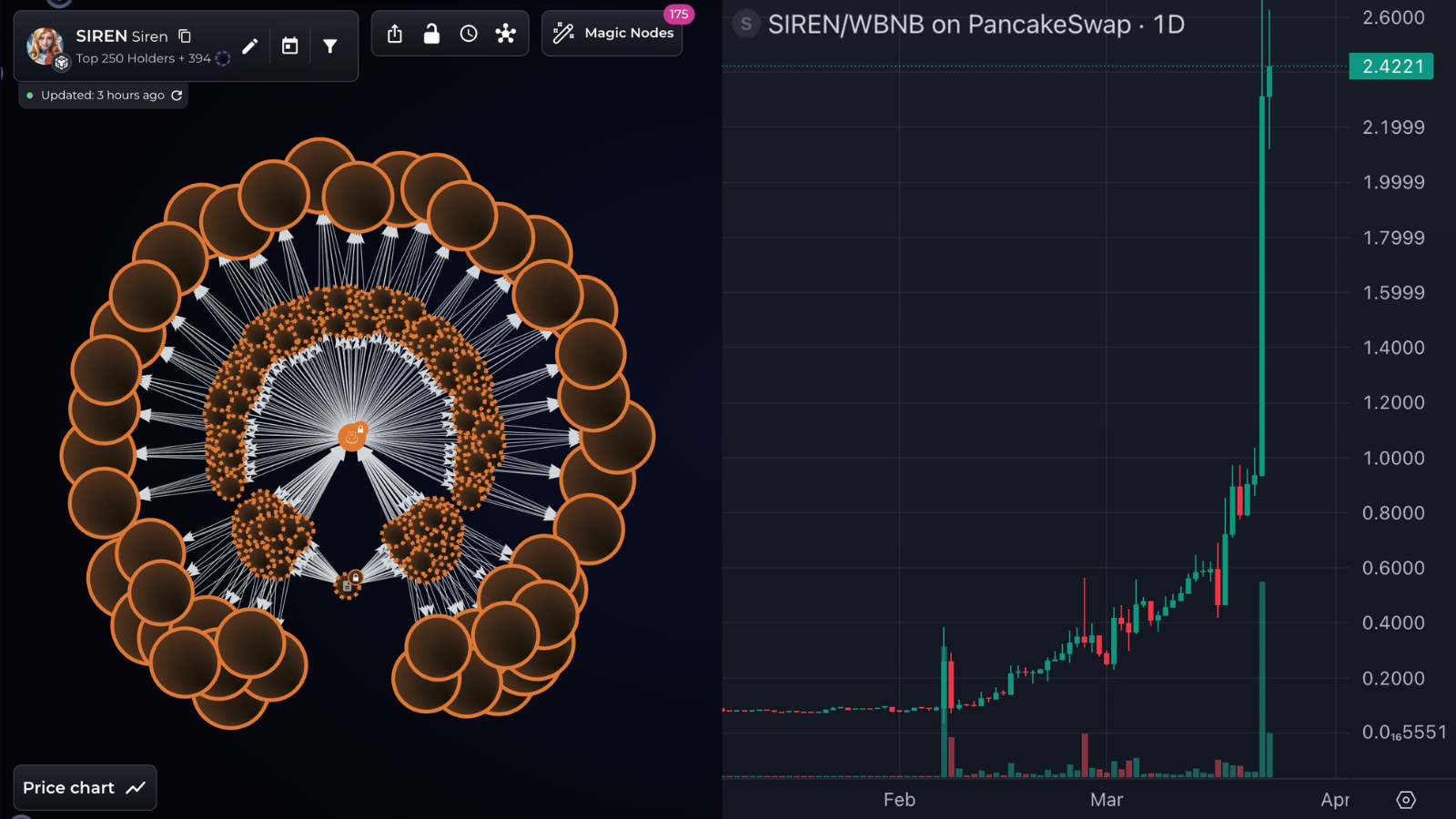Click the 1.0000 price axis label
Viewport: 1456px width, 819px height.
[1393, 458]
